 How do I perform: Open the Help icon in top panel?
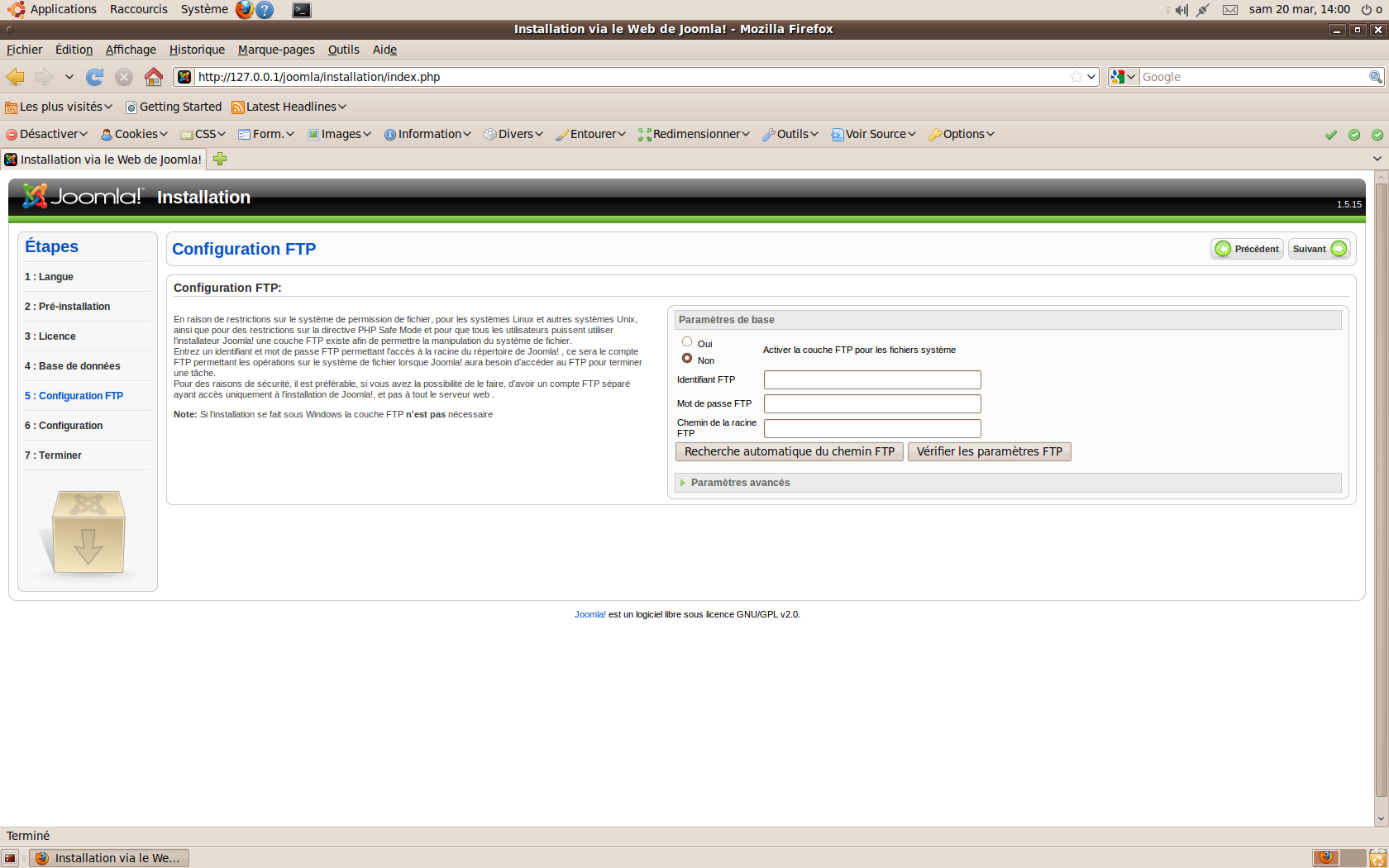(x=265, y=10)
